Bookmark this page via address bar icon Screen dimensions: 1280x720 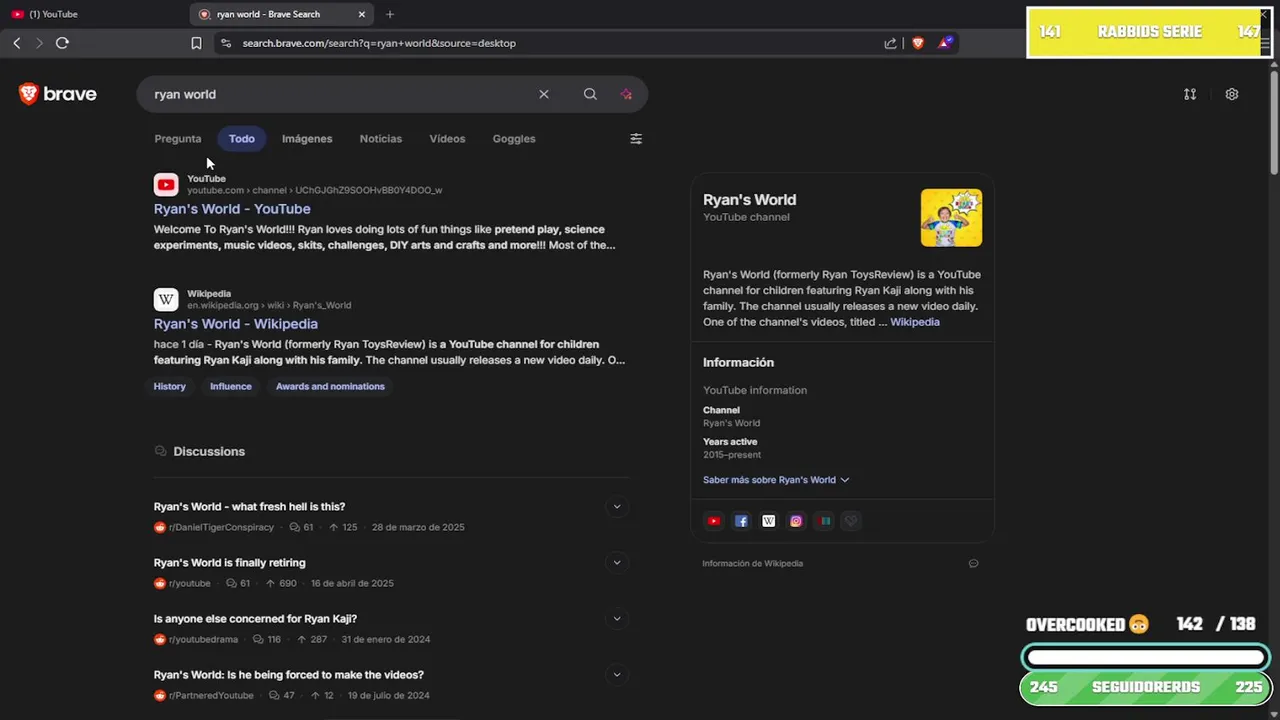click(x=196, y=43)
